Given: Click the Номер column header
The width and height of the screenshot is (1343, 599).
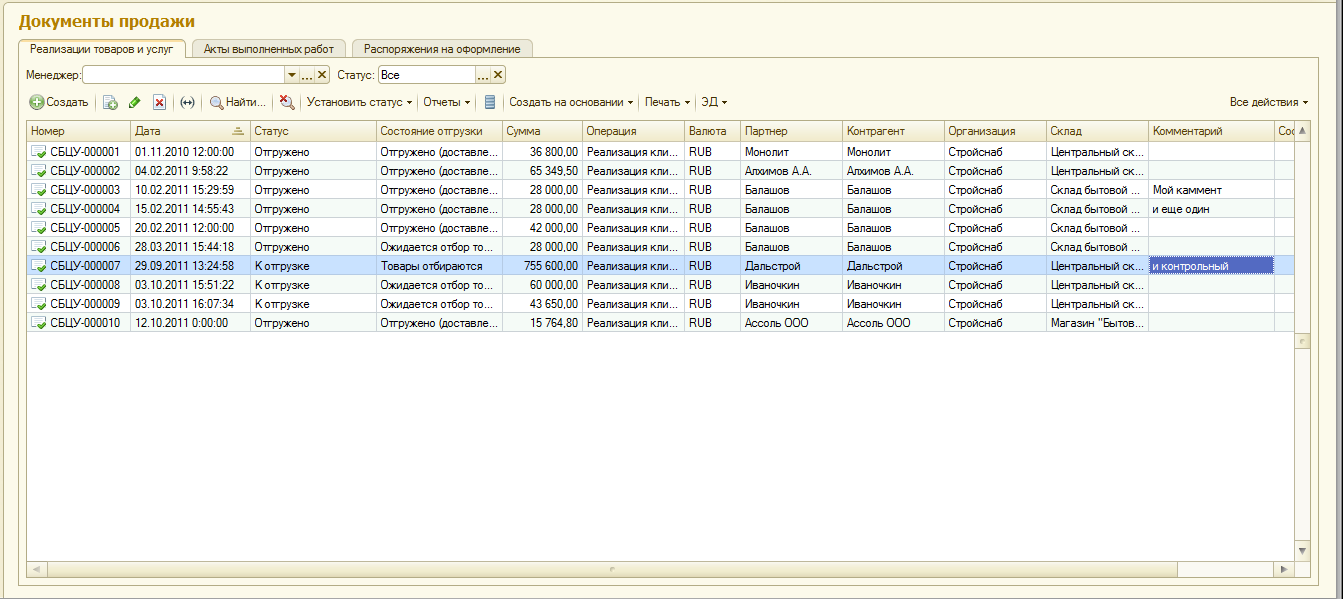Looking at the screenshot, I should pyautogui.click(x=79, y=131).
